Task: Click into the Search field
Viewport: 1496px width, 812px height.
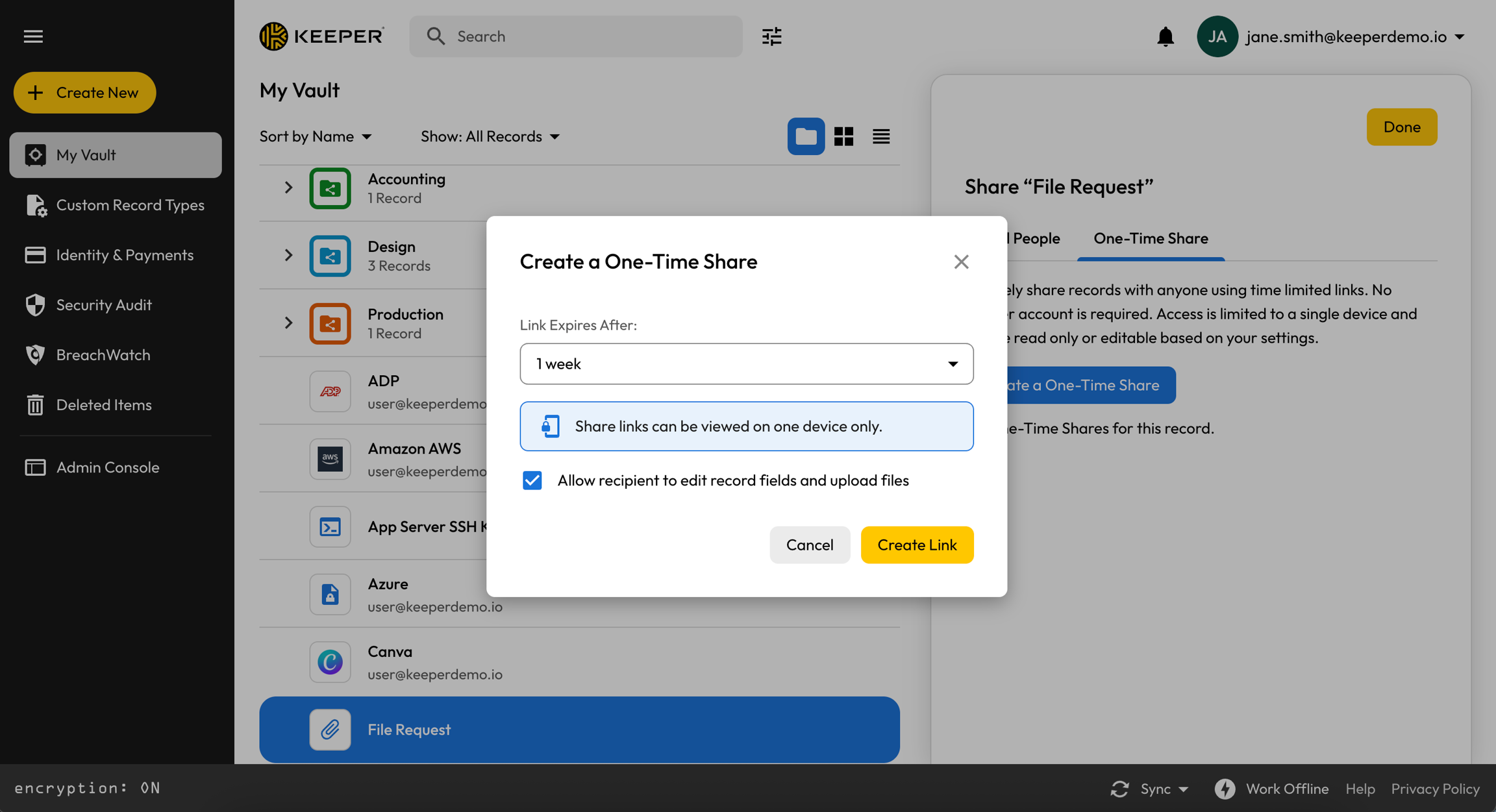Action: [584, 36]
